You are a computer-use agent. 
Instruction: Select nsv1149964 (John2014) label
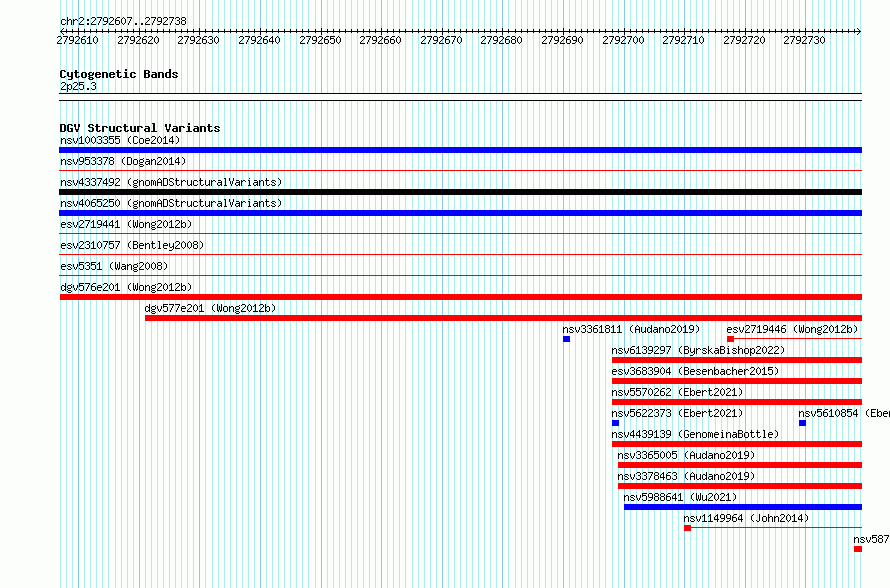pos(746,518)
